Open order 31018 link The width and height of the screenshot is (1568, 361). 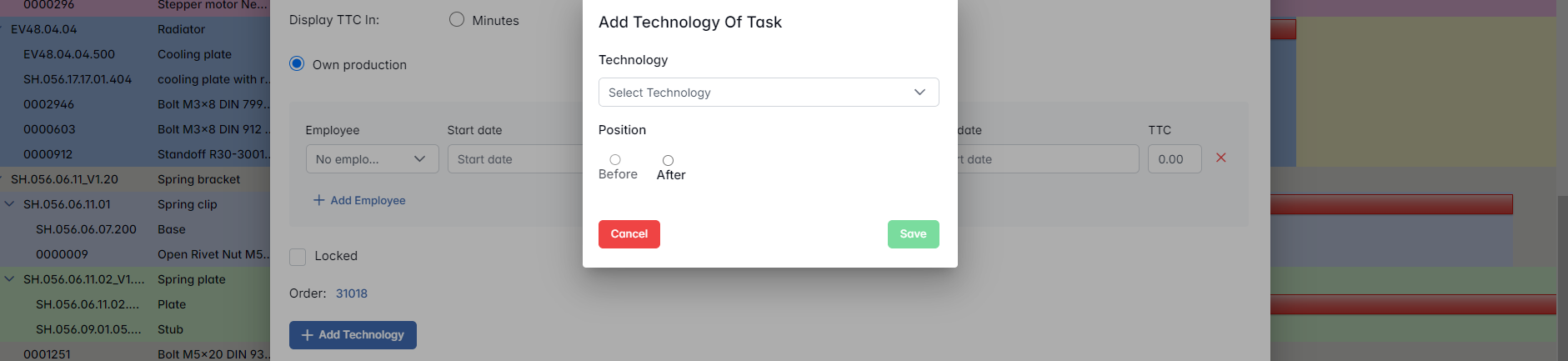(x=351, y=293)
